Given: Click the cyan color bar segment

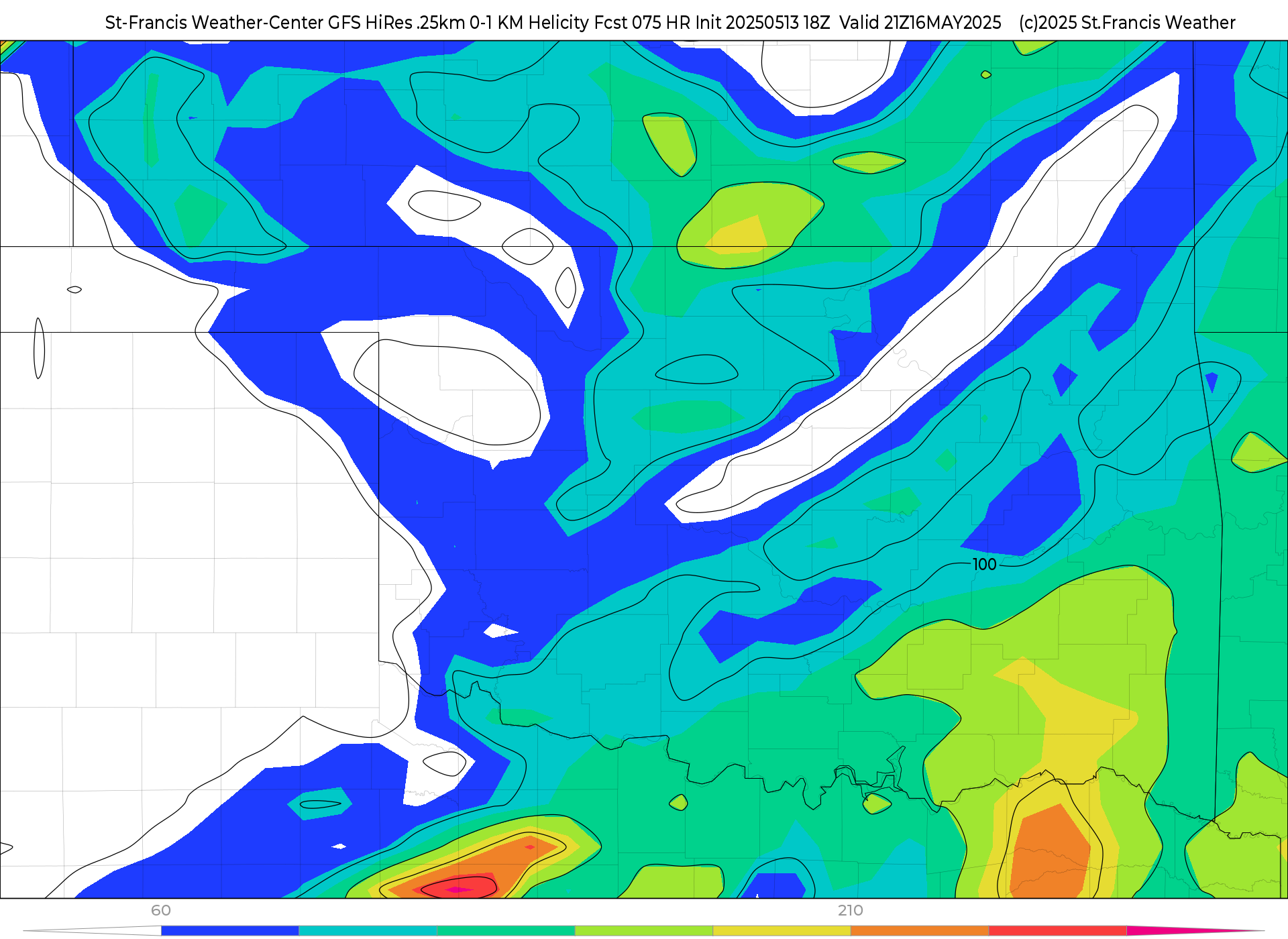Looking at the screenshot, I should point(368,931).
